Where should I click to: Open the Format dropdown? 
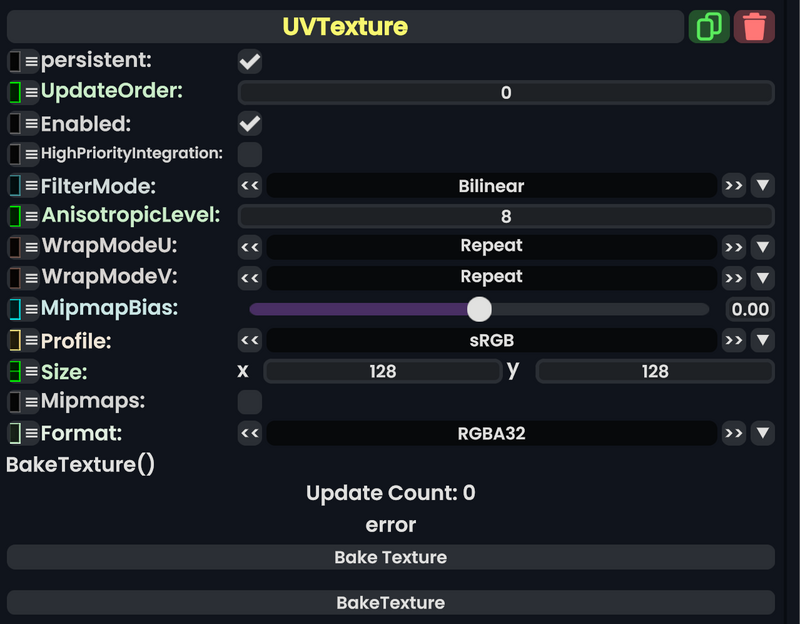(x=762, y=433)
